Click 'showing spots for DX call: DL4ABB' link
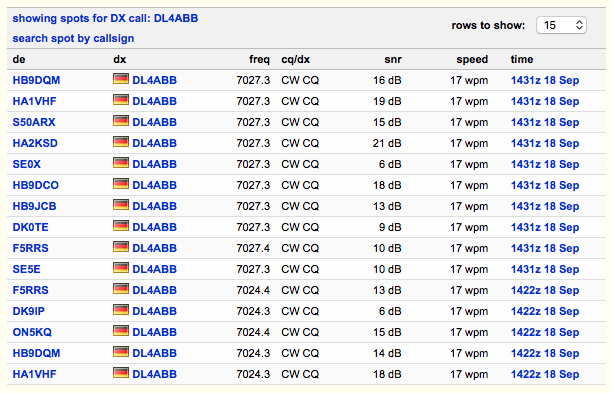The image size is (612, 393). pos(105,18)
